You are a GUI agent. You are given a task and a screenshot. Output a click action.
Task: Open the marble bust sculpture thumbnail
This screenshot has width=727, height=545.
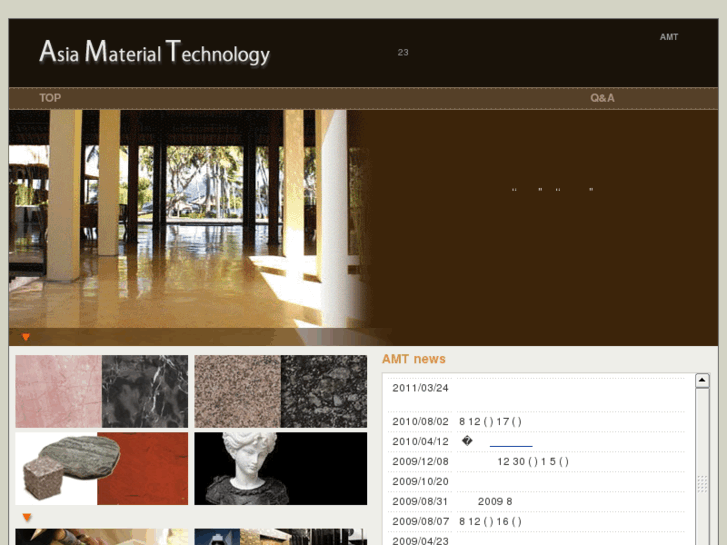point(281,468)
